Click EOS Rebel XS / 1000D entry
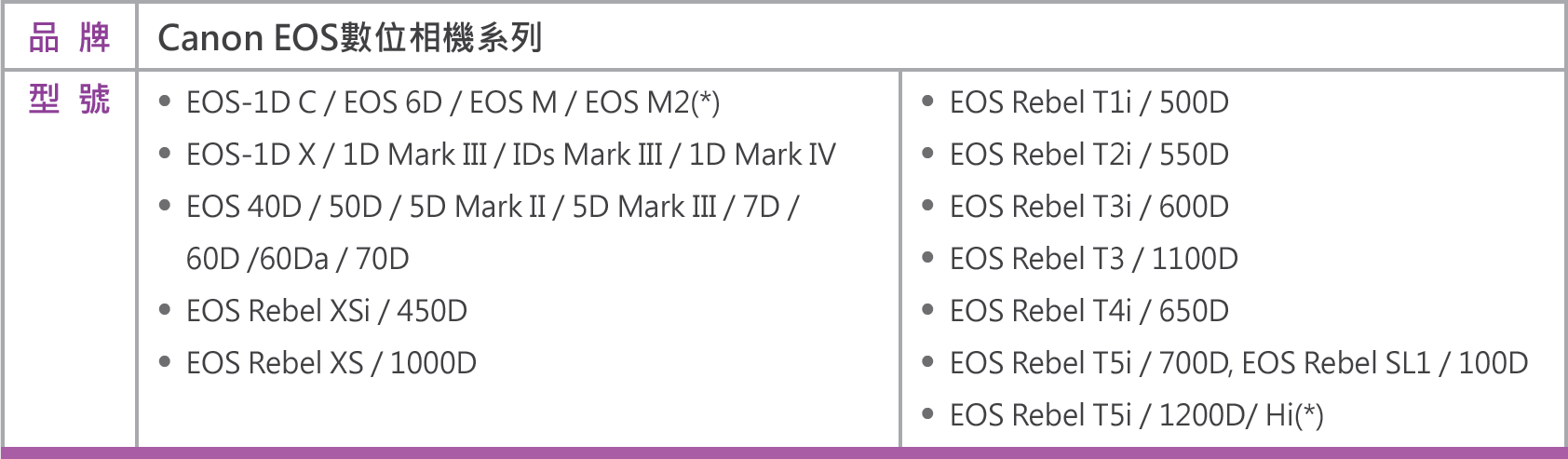The height and width of the screenshot is (459, 1568). pyautogui.click(x=331, y=363)
